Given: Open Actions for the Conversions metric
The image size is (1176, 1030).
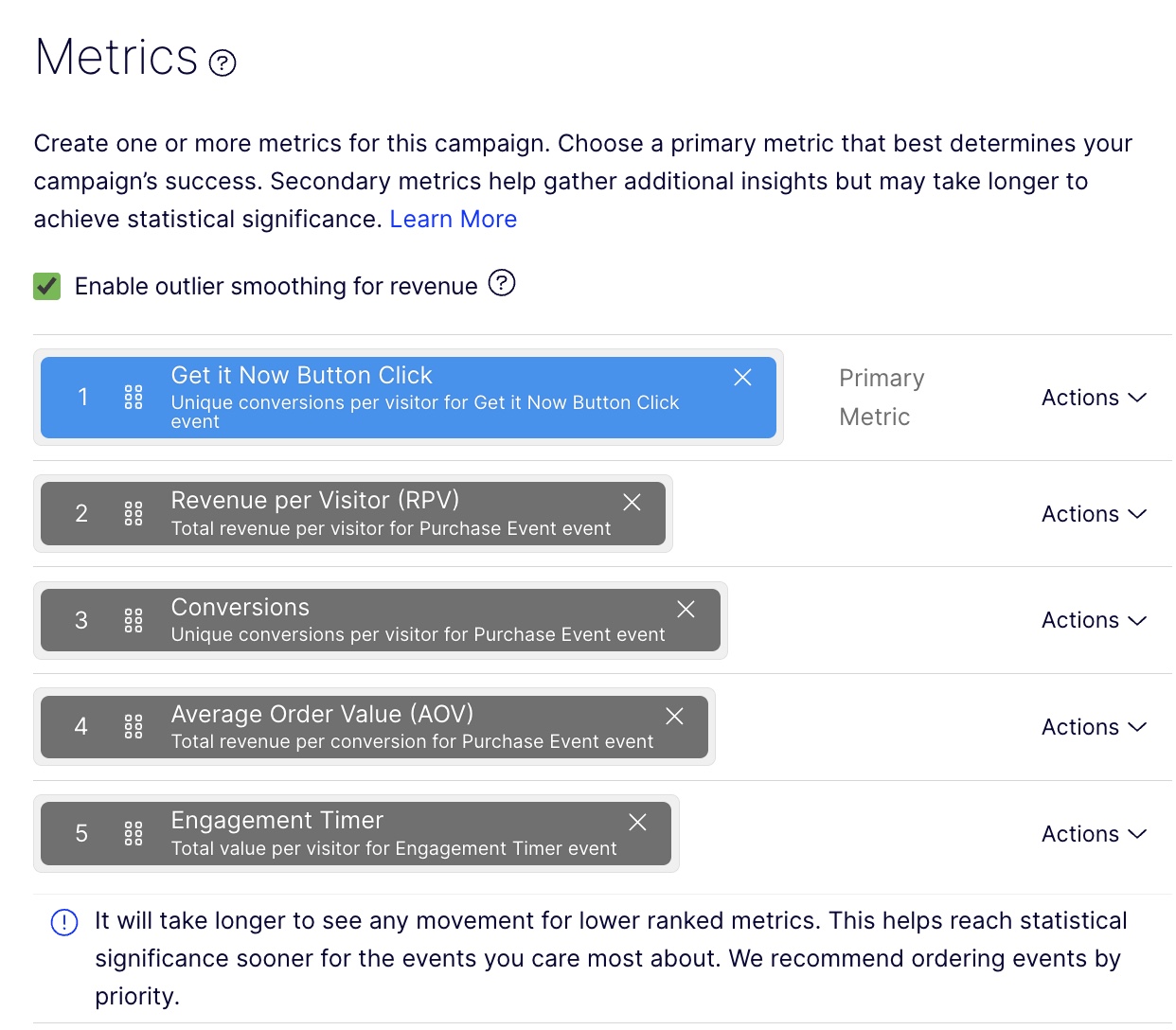Looking at the screenshot, I should pos(1093,620).
